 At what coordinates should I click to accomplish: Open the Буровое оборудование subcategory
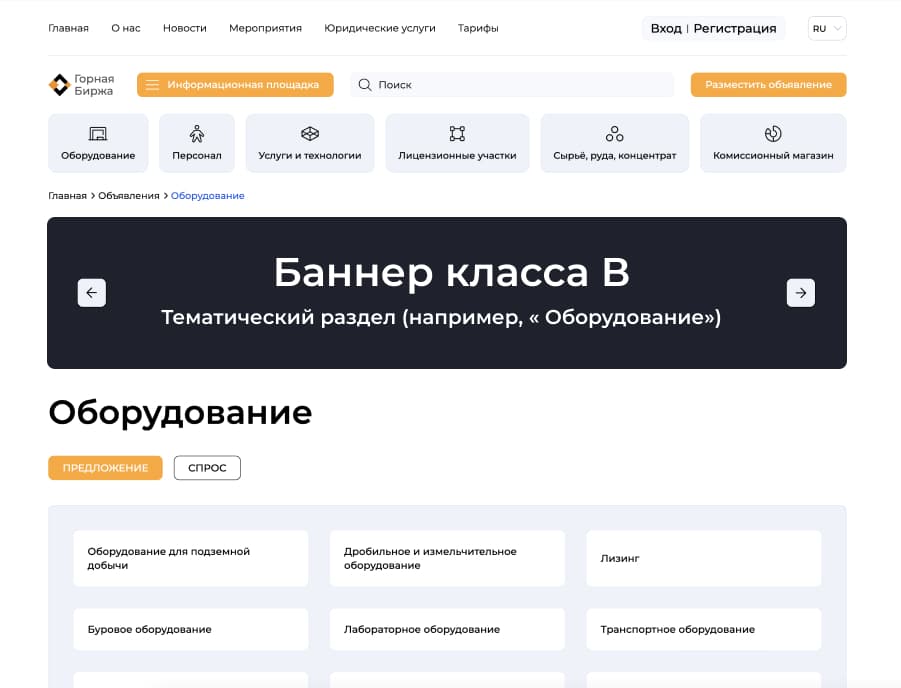coord(190,630)
